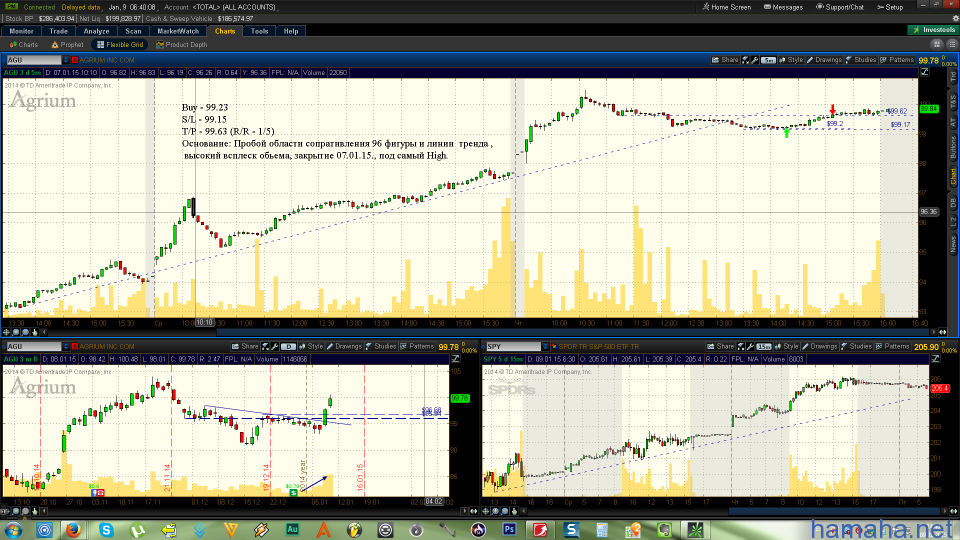Open Studies menu on the bottom-left chart
This screenshot has width=960, height=540.
(x=381, y=347)
